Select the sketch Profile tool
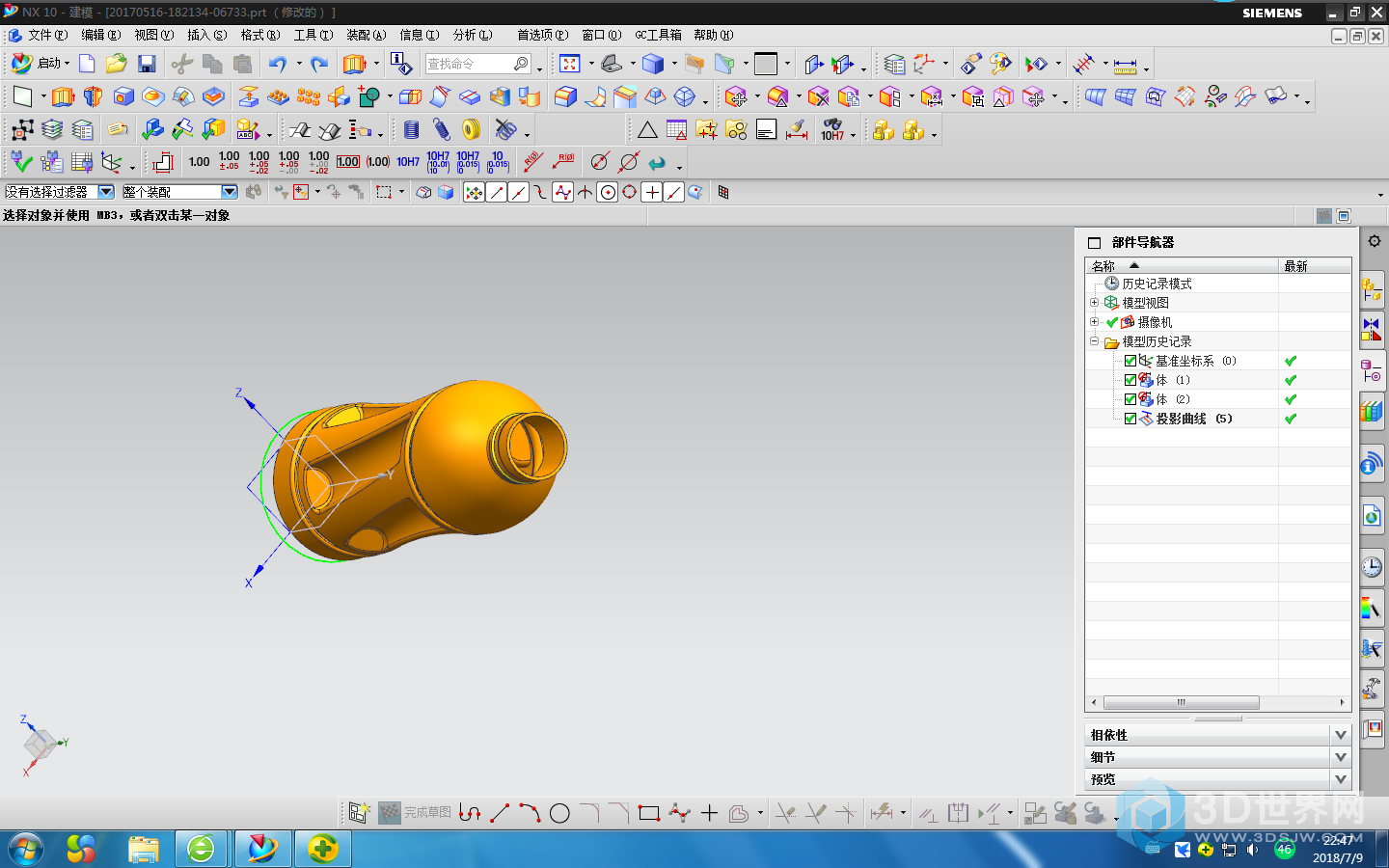Screen dimensions: 1389x868 (470, 813)
